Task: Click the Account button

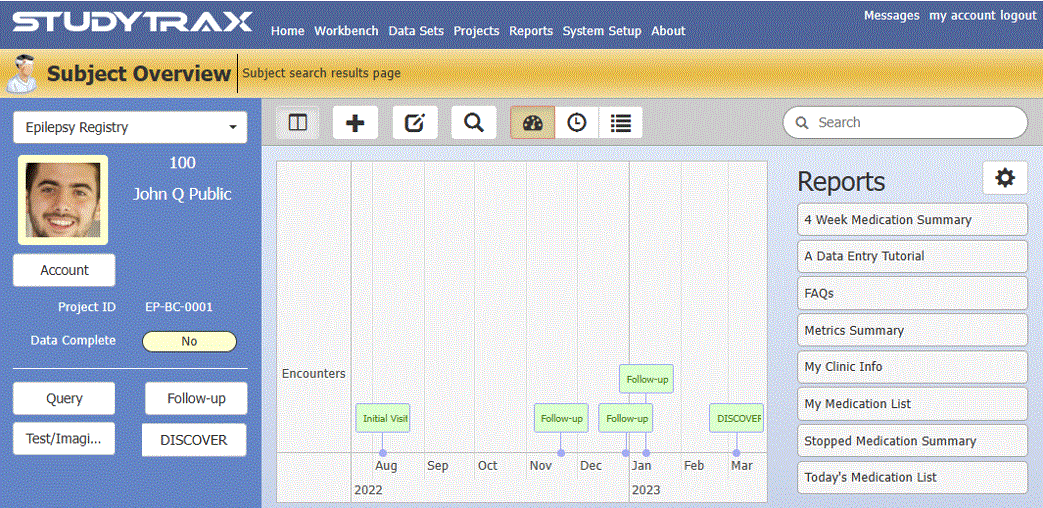Action: point(64,270)
